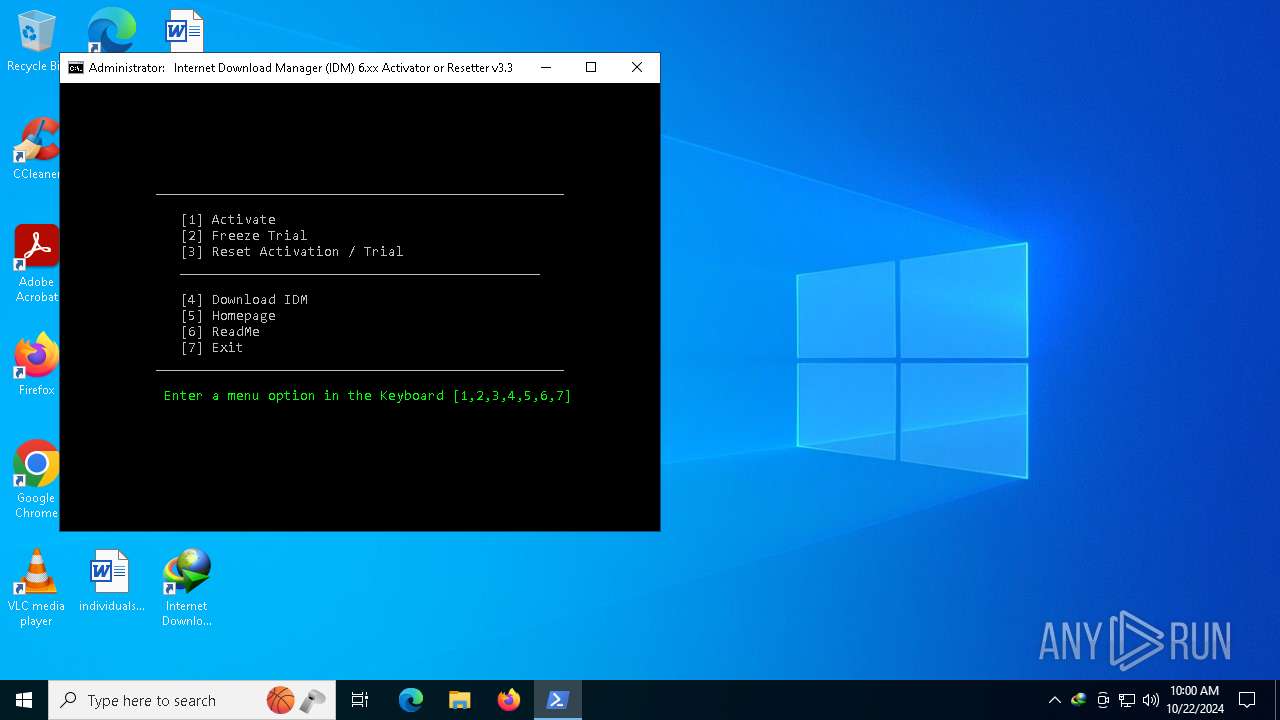Open the Word document icon at top of desktop
This screenshot has height=720, width=1280.
point(185,30)
